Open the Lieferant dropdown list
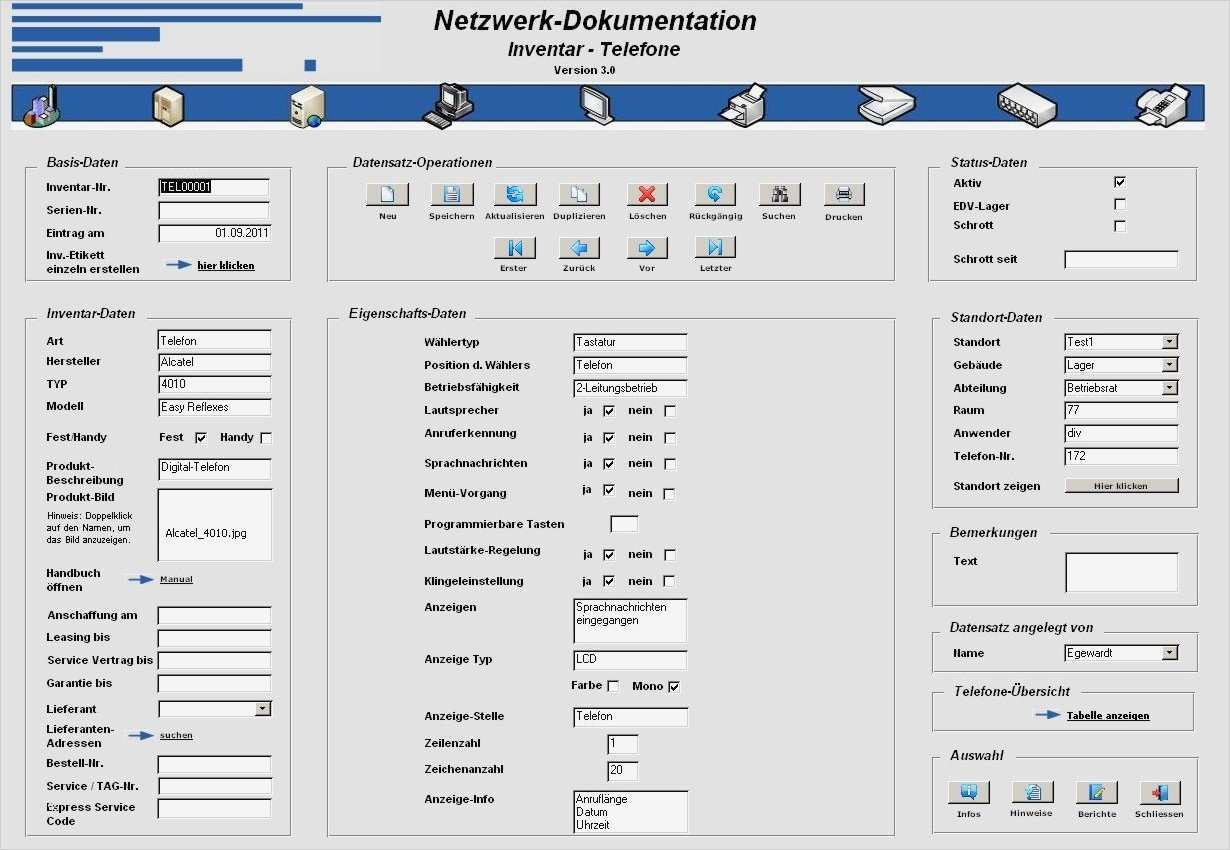 [x=263, y=709]
